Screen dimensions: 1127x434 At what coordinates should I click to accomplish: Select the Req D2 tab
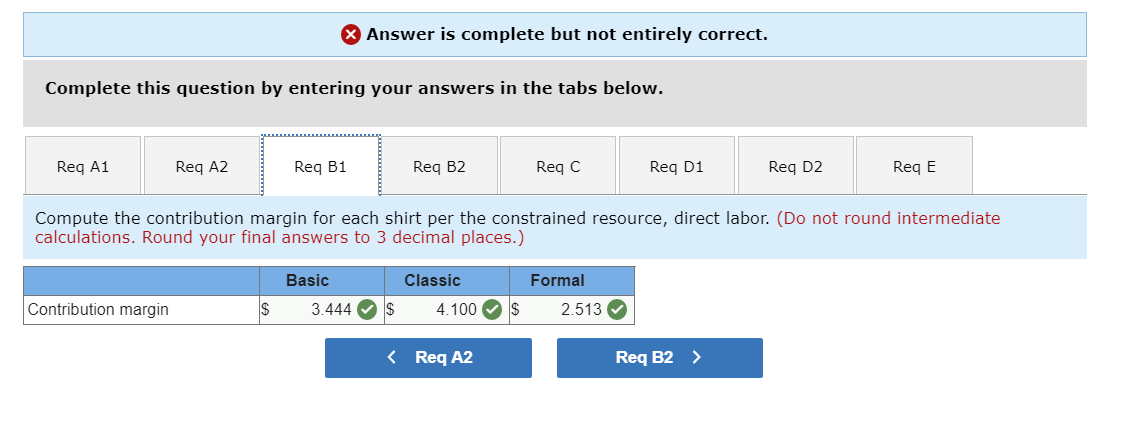tap(795, 167)
